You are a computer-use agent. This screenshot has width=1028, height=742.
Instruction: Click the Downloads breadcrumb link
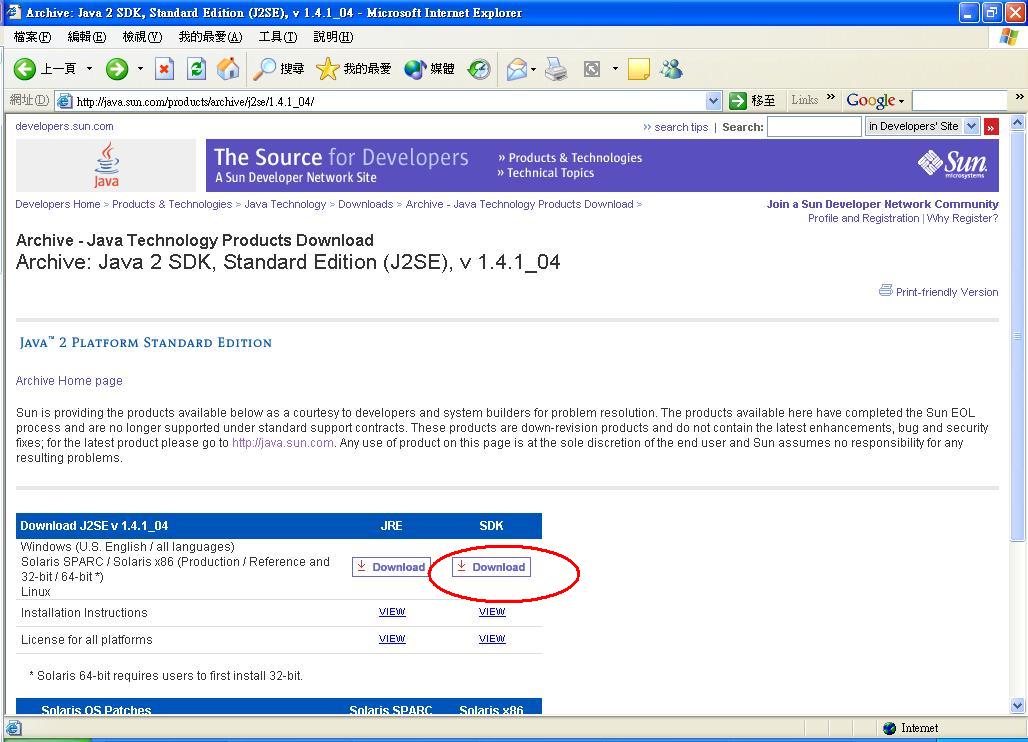click(x=366, y=205)
